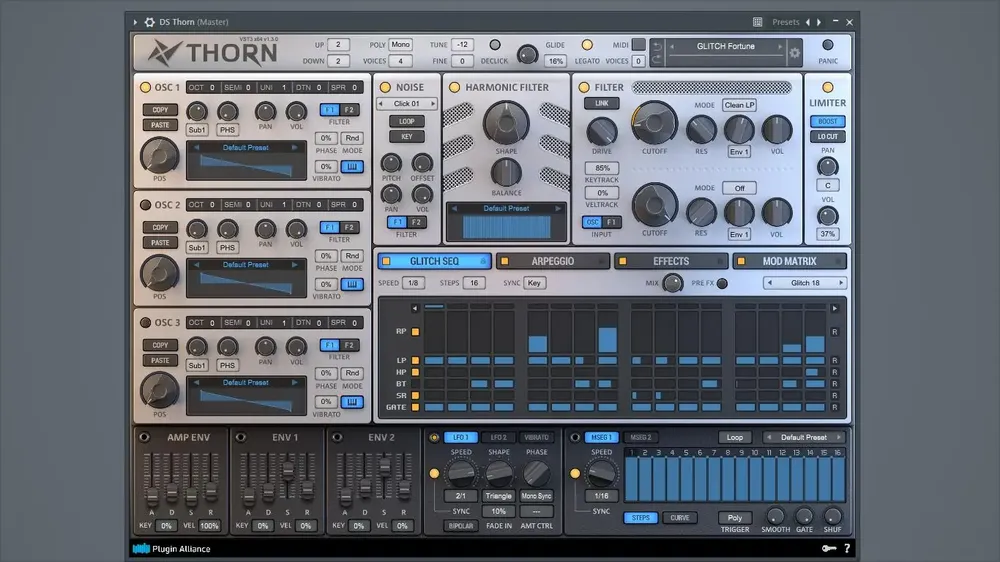
Task: Open LFO shape Triangle selector
Action: point(498,496)
